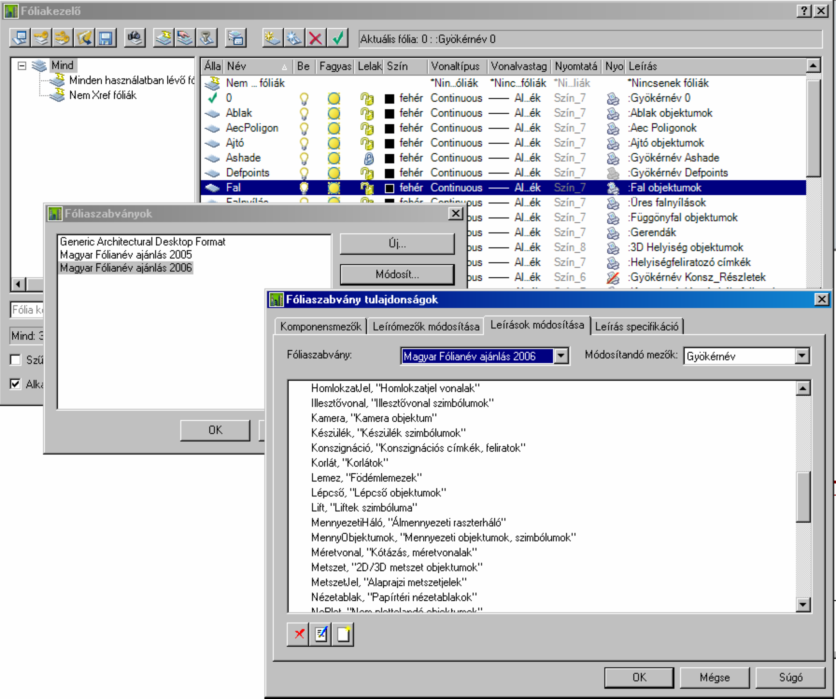Click the new frozen layer icon
836x699 pixels.
(294, 38)
